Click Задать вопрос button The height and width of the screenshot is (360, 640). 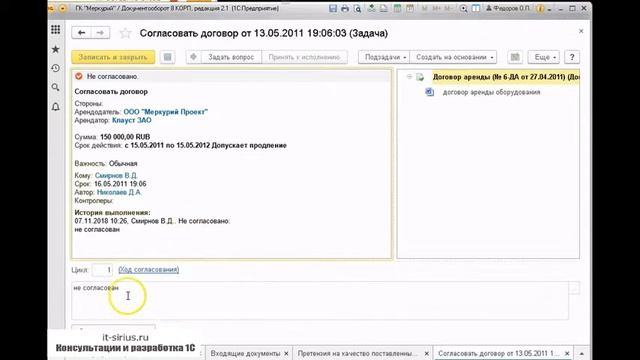pos(231,57)
